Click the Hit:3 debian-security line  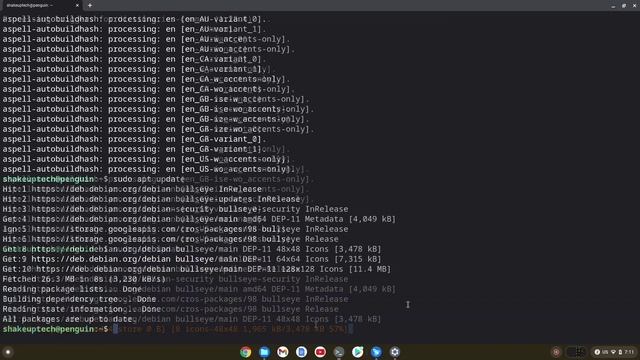(176, 209)
